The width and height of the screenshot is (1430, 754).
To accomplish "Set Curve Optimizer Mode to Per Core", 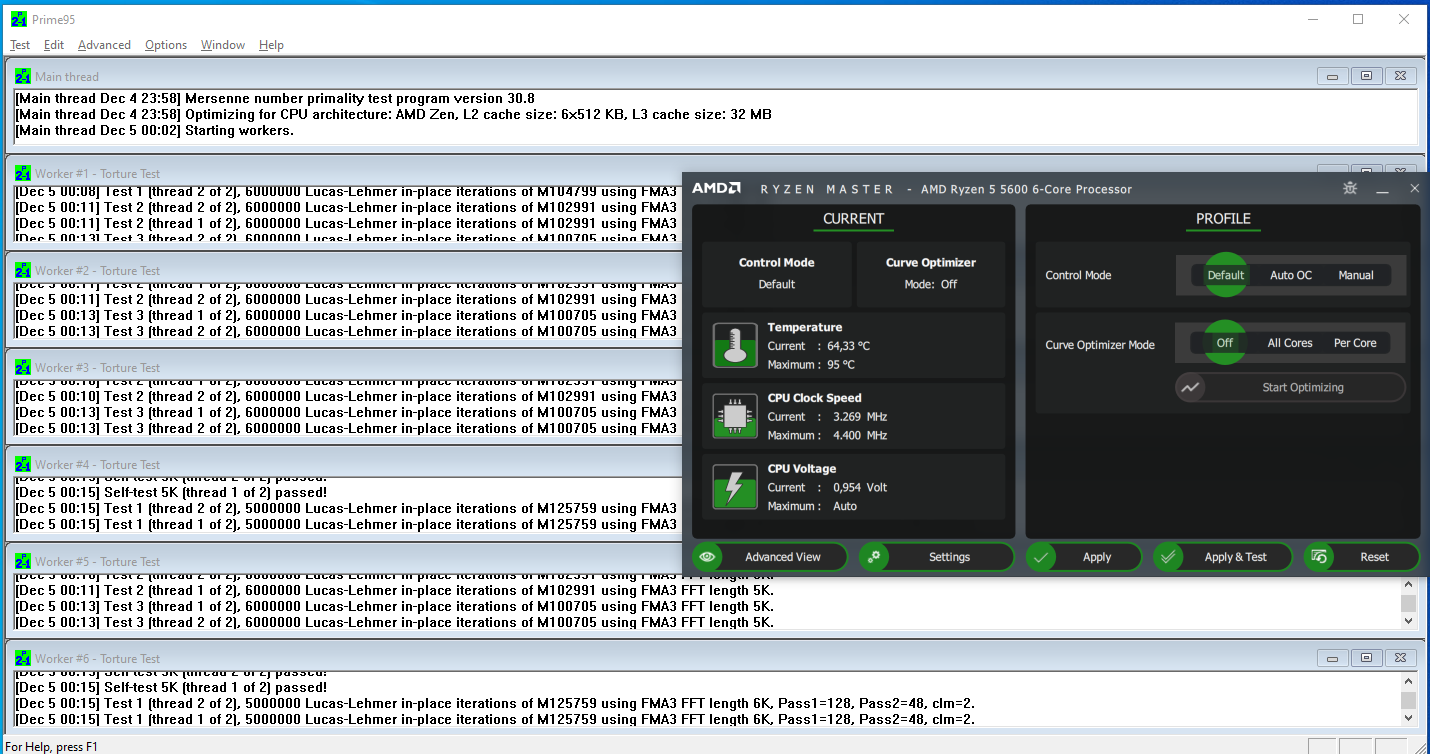I will point(1355,343).
